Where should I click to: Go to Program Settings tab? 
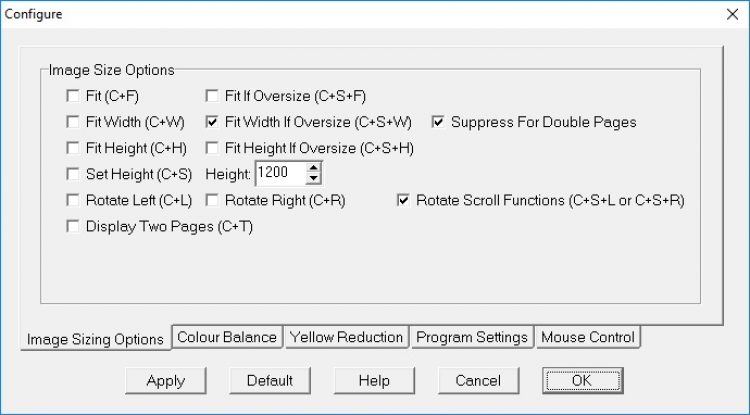click(472, 338)
